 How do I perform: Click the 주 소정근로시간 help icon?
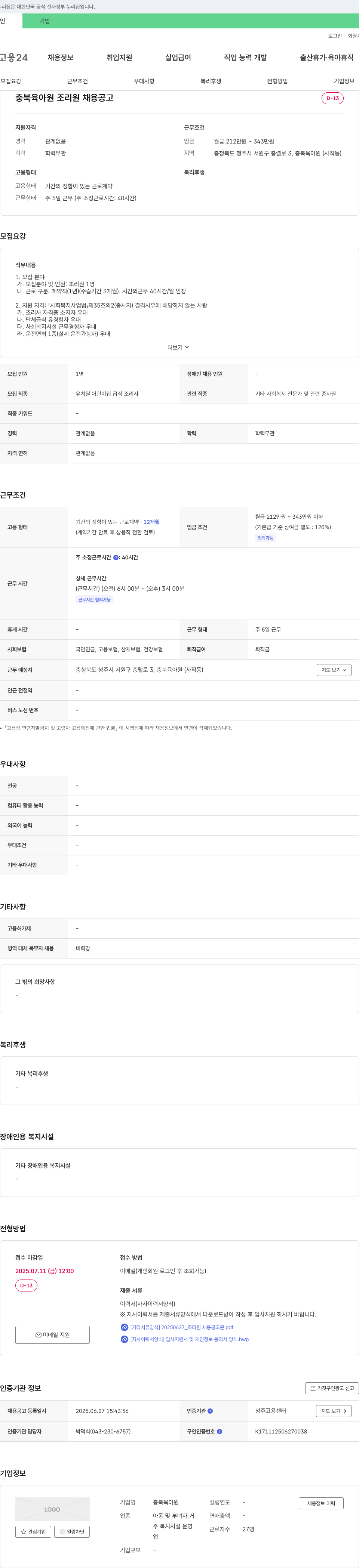click(x=116, y=558)
